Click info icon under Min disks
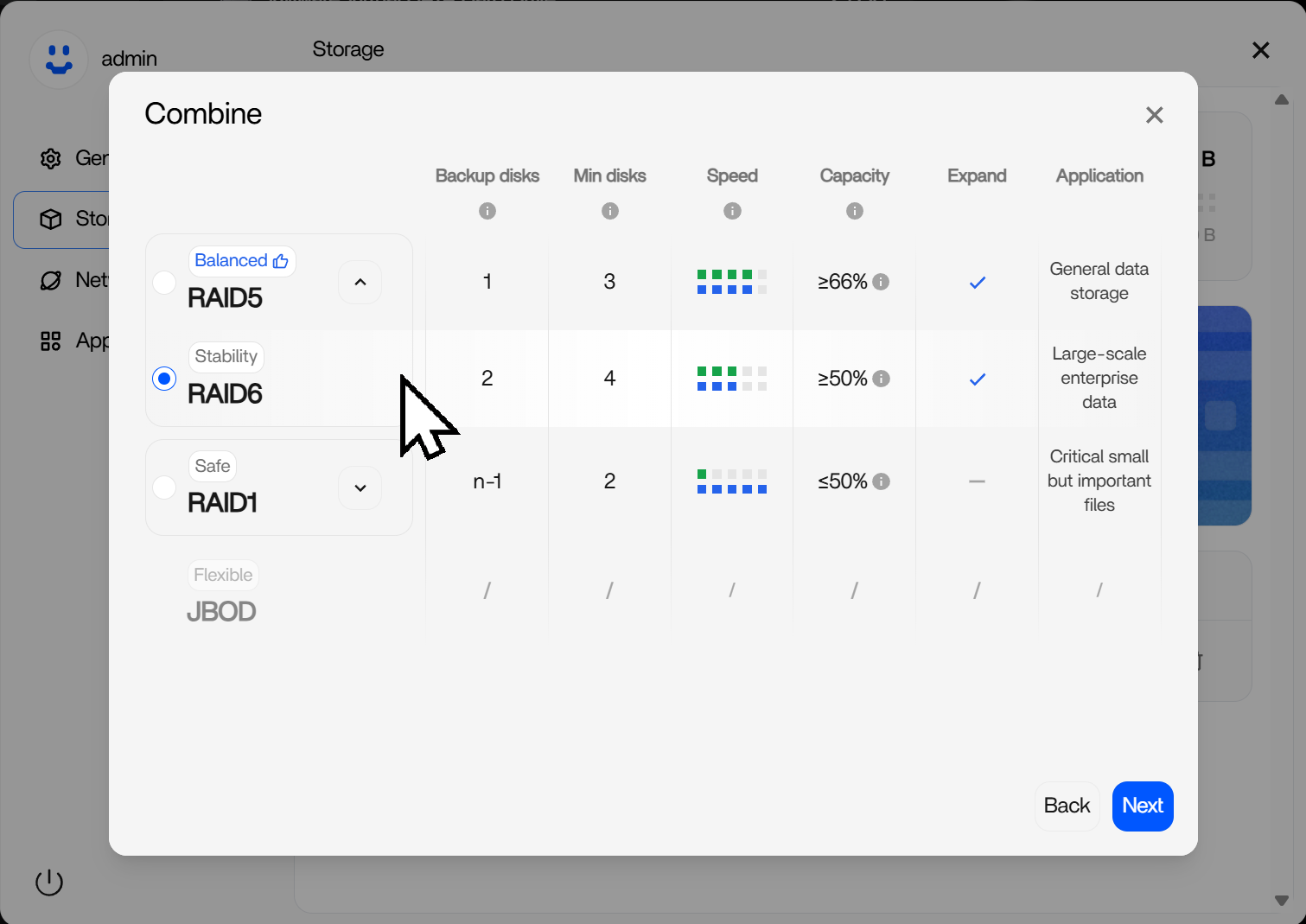This screenshot has height=924, width=1306. pyautogui.click(x=610, y=211)
